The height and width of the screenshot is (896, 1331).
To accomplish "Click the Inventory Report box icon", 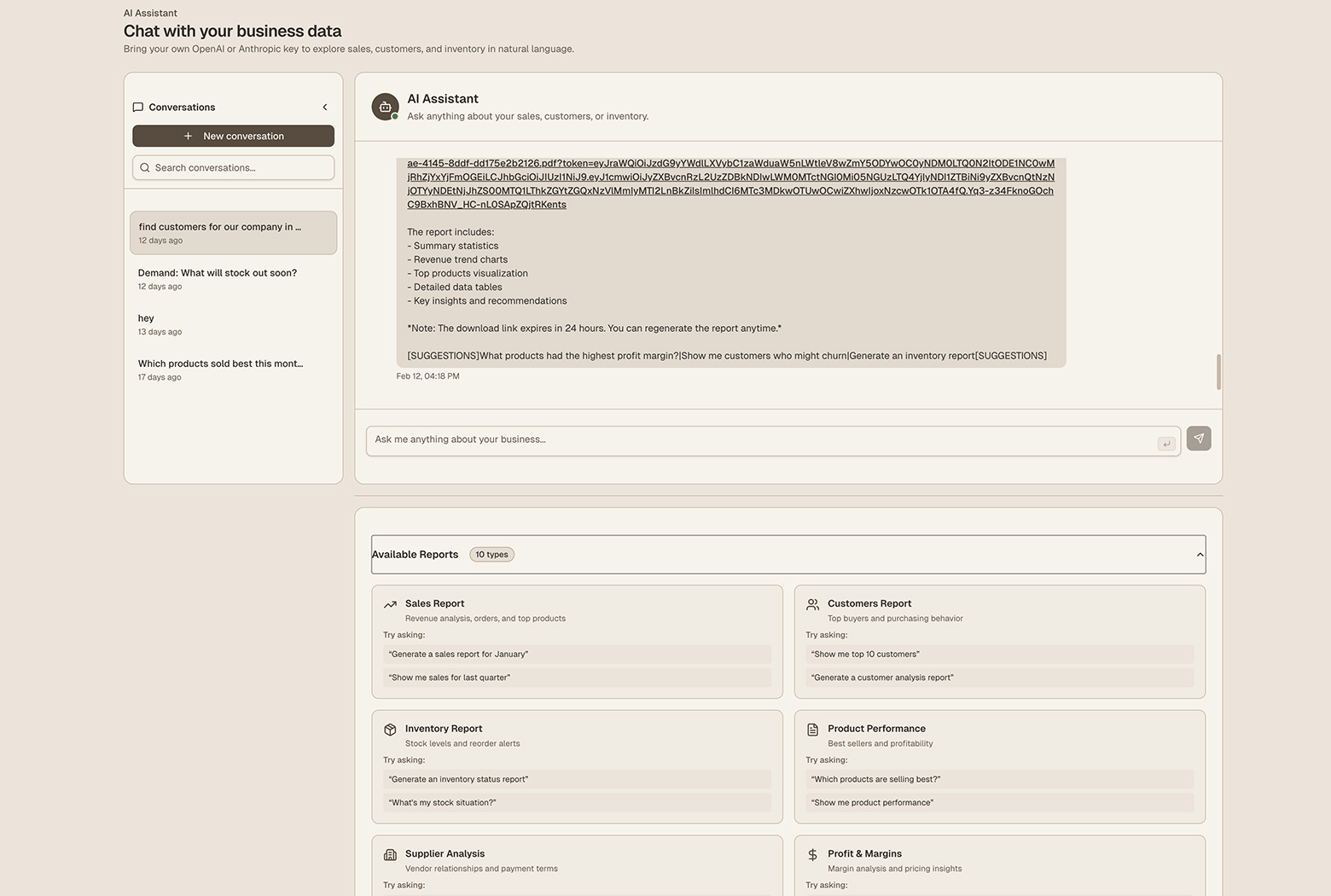I will tap(390, 730).
